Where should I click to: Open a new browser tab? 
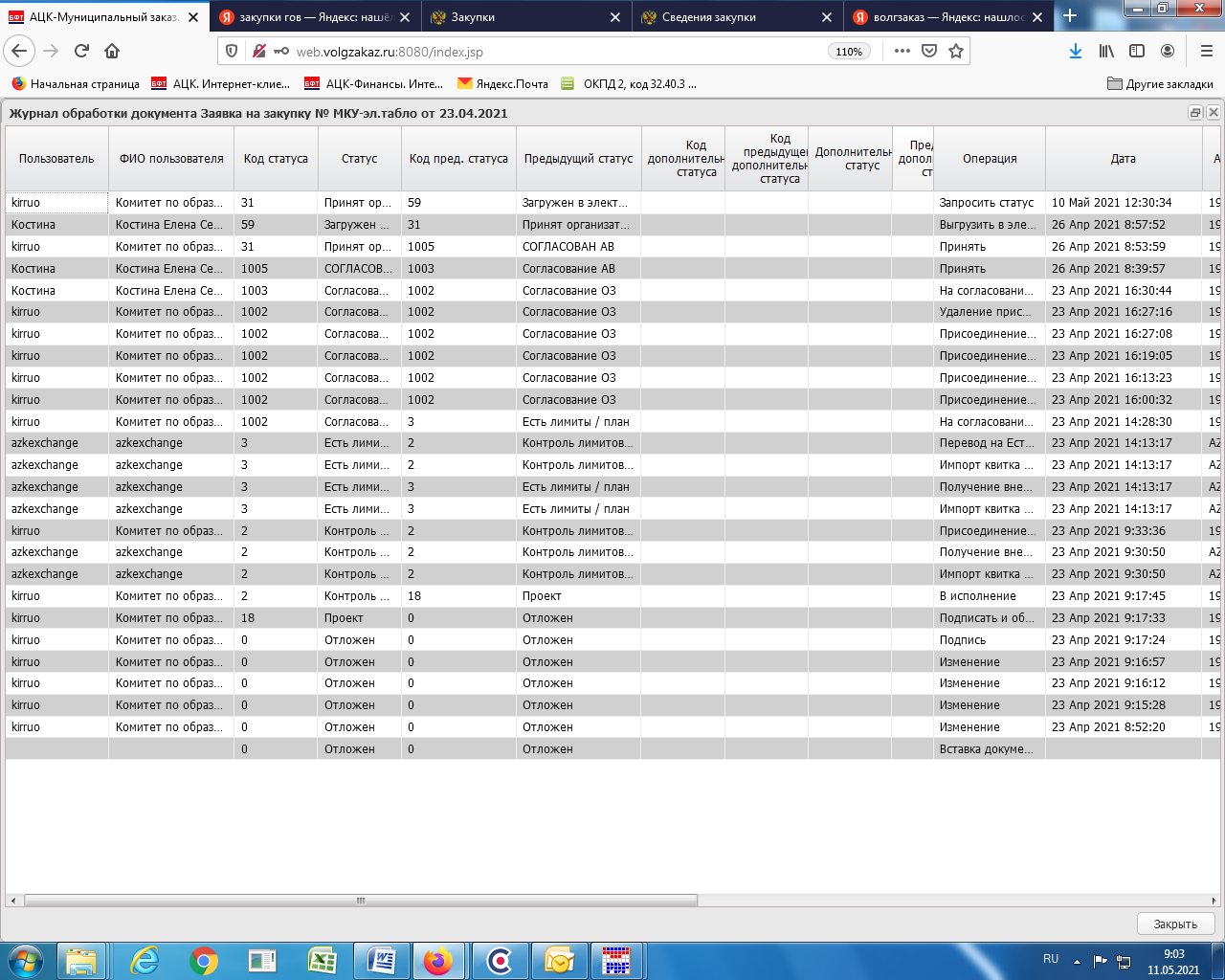(1070, 16)
